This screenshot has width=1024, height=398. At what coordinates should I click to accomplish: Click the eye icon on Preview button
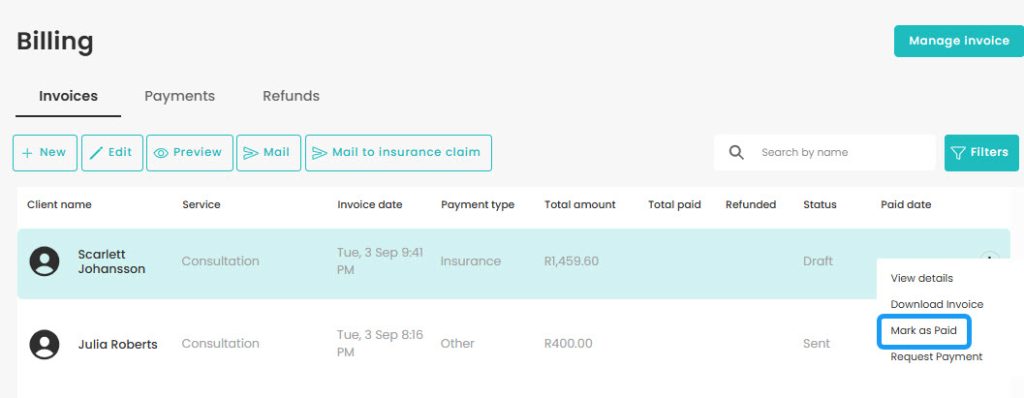(161, 153)
